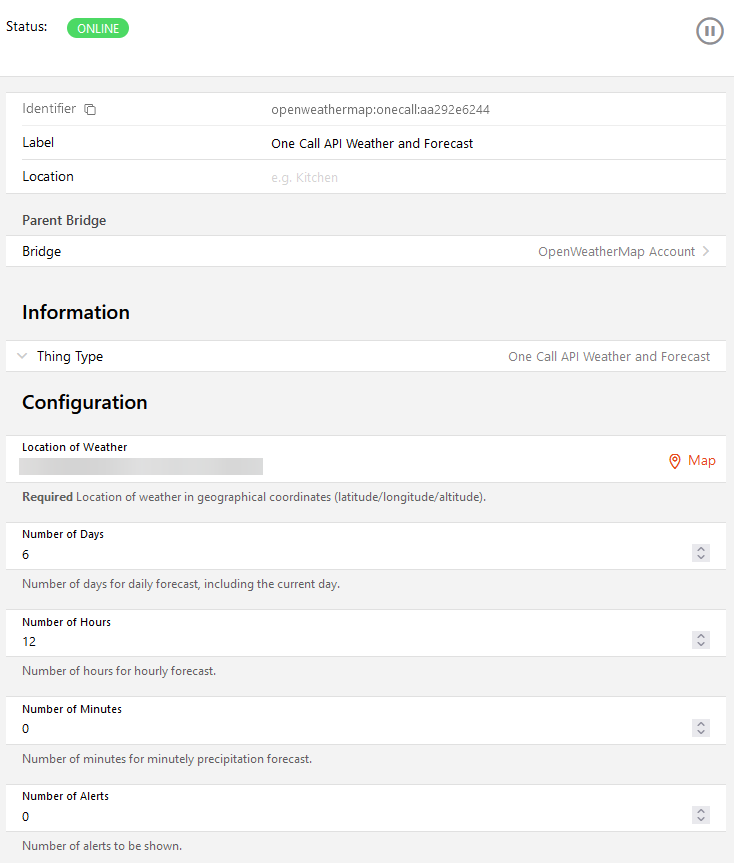
Task: Pause the thing with the pause icon
Action: [x=709, y=31]
